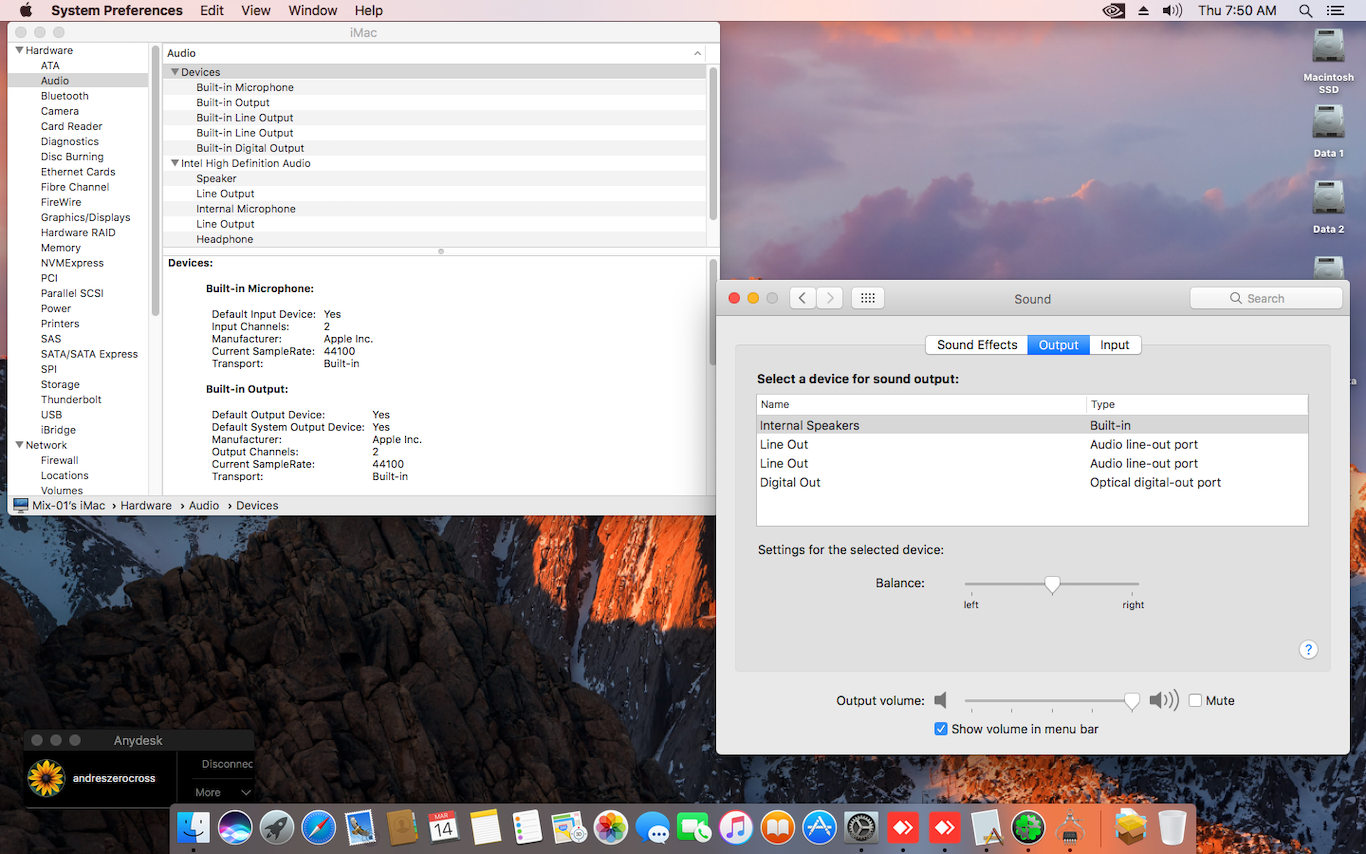Open Notes icon in the Dock
The image size is (1366, 854).
click(485, 827)
